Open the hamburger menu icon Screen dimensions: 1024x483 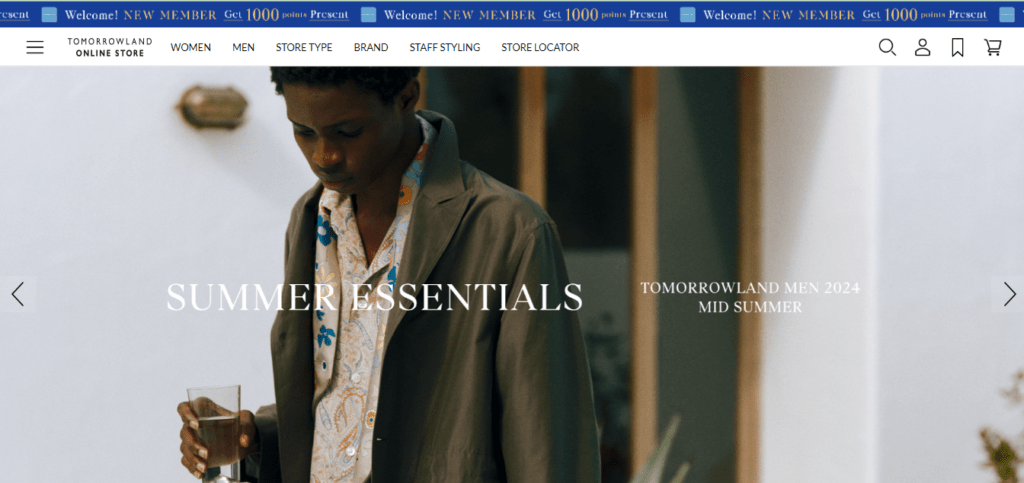(35, 47)
